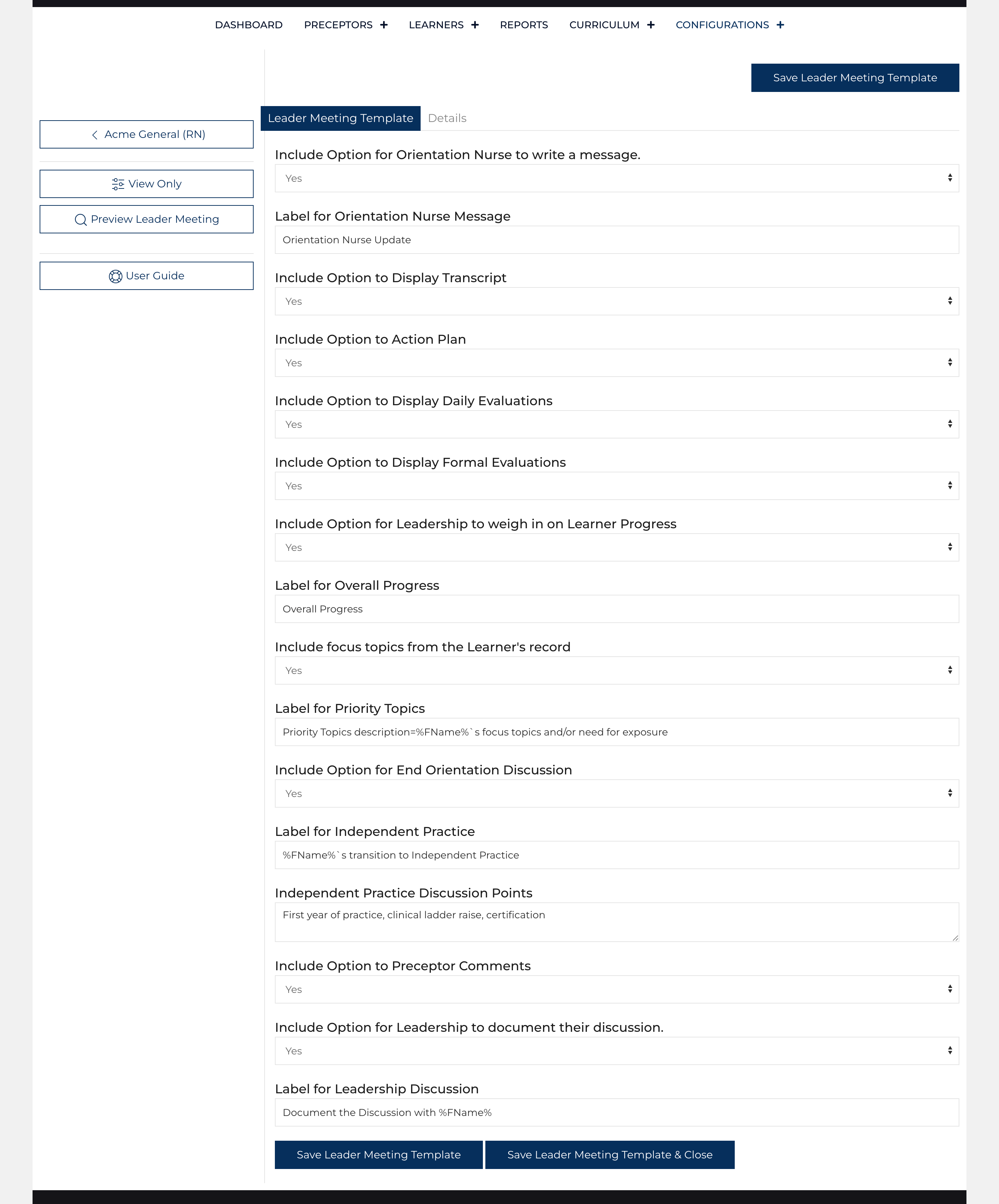999x1204 pixels.
Task: Expand the Learners menu plus icon
Action: 475,25
